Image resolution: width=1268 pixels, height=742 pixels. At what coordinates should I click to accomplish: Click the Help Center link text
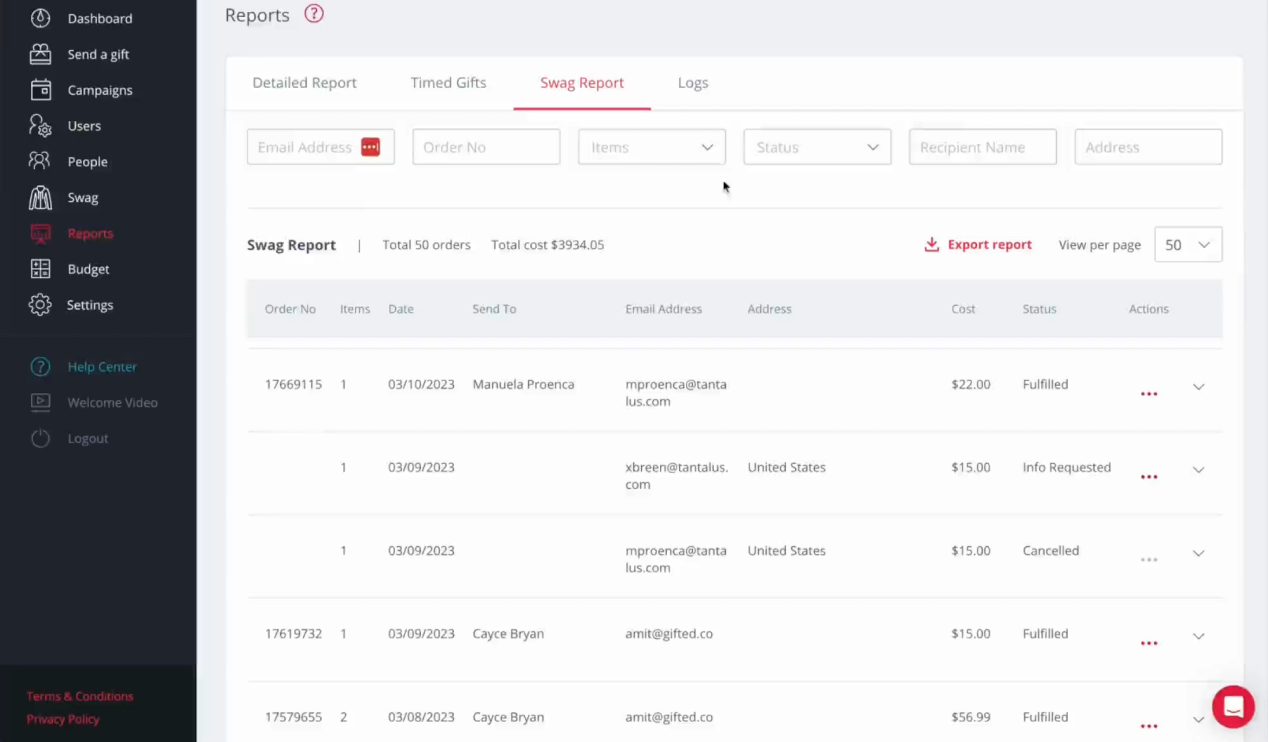click(102, 367)
